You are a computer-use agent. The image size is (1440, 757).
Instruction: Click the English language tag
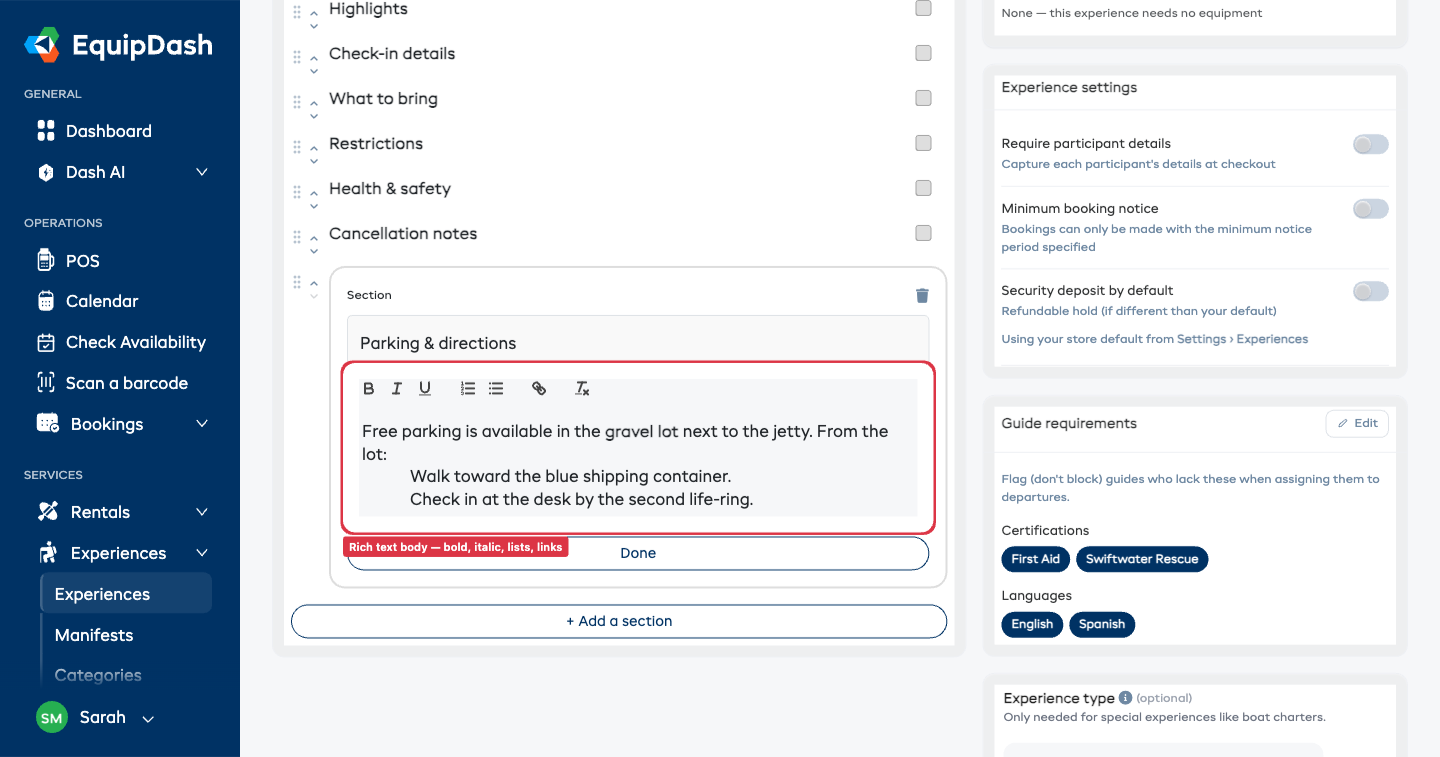[1032, 624]
